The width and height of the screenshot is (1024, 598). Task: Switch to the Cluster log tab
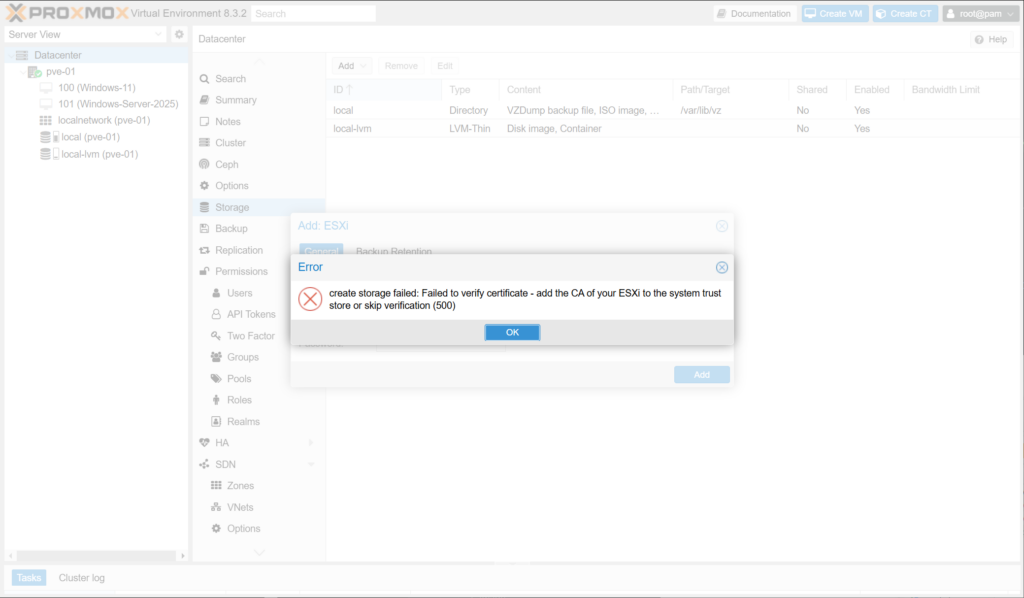pyautogui.click(x=81, y=578)
